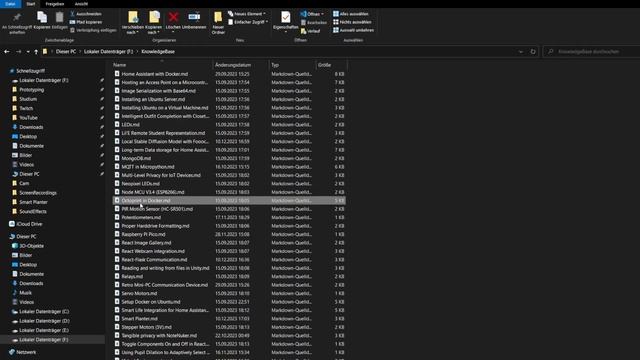Choose Pfad kopieren in the ribbon
Image resolution: width=640 pixels, height=360 pixels.
(x=86, y=22)
